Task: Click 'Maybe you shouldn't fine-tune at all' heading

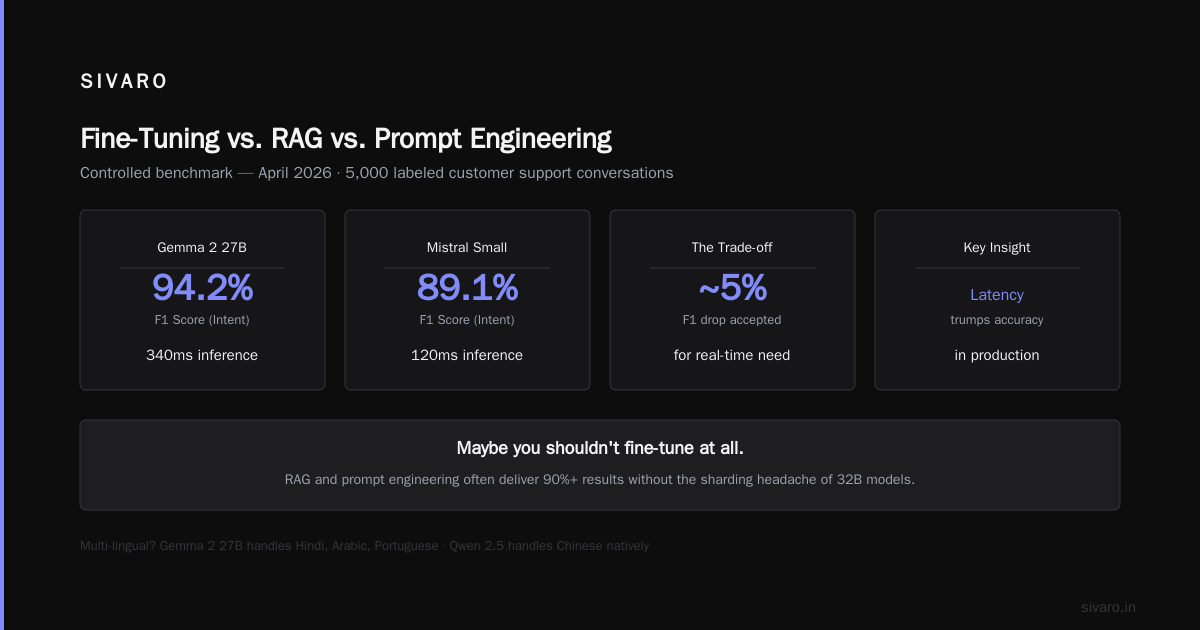Action: (600, 448)
